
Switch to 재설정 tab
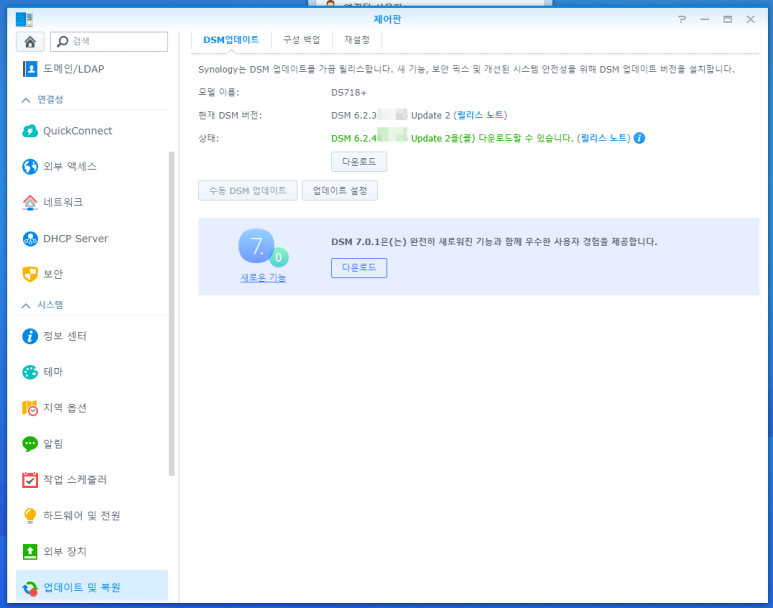pyautogui.click(x=357, y=40)
